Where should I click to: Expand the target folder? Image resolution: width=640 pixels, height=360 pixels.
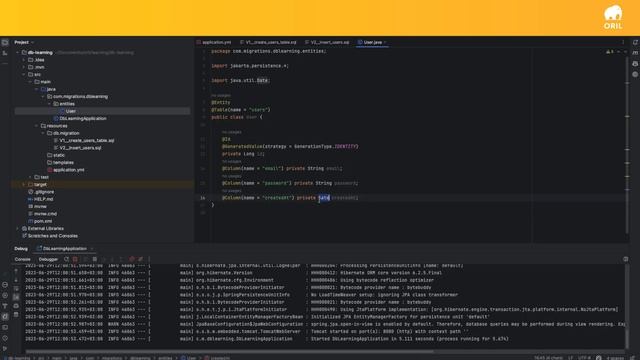coord(24,184)
